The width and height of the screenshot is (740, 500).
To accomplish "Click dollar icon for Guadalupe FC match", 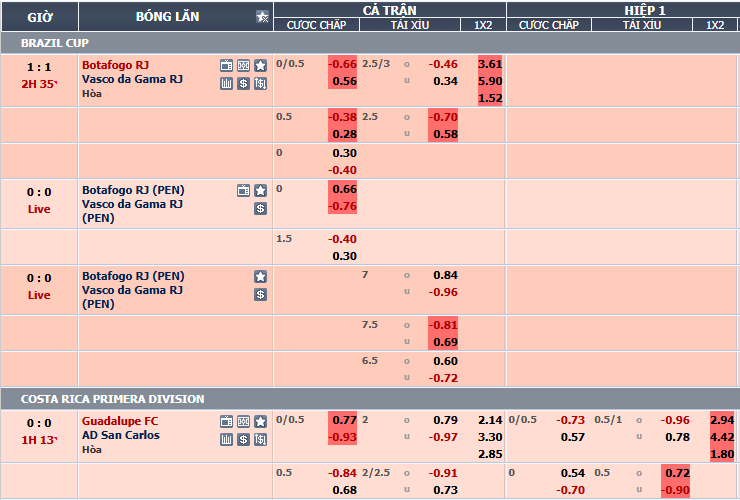I will click(244, 440).
